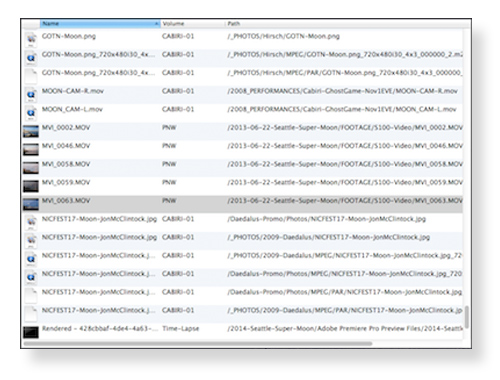Click the horizontal scrollbar at the bottom

198,343
